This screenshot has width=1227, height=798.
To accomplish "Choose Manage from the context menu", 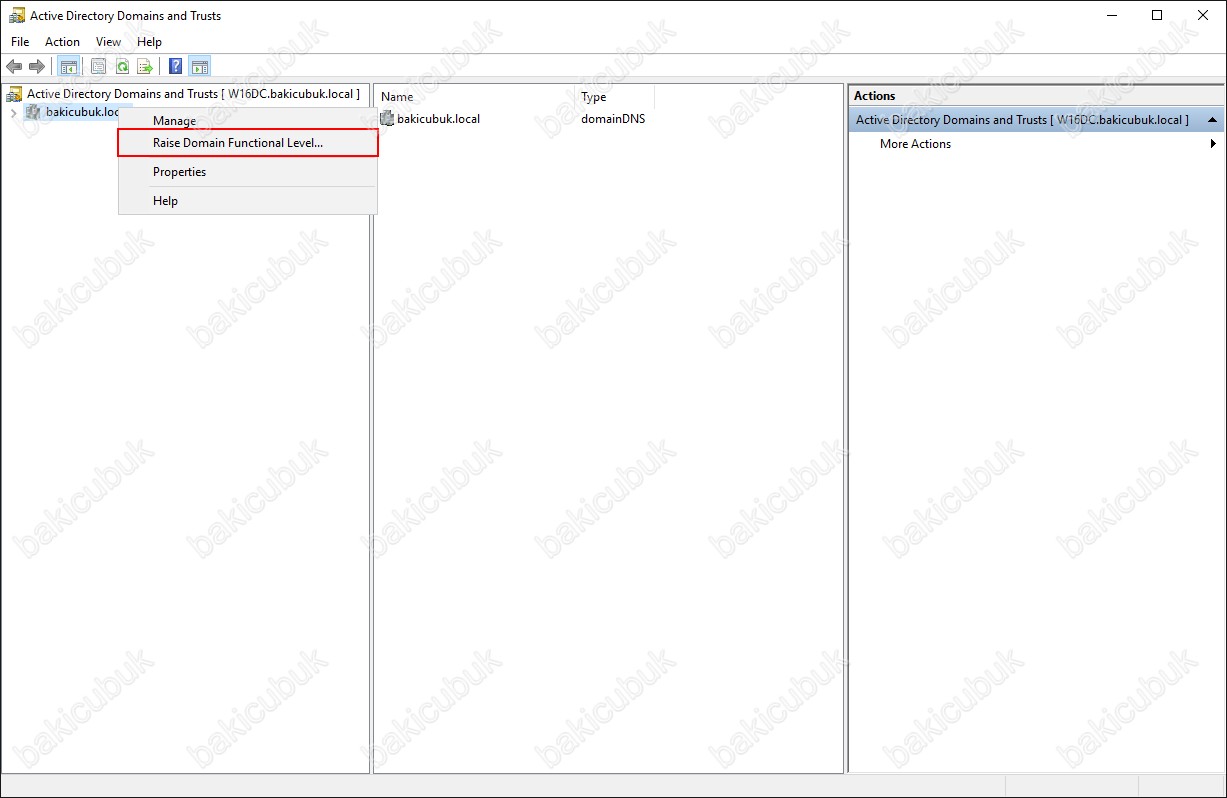I will click(x=247, y=121).
